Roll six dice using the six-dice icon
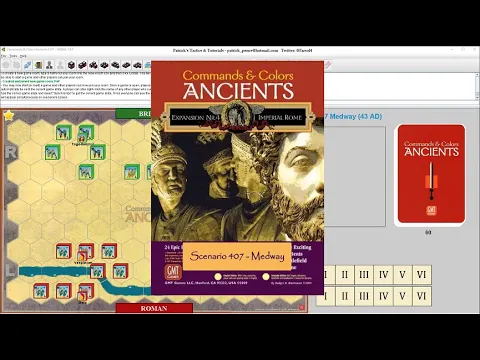The image size is (480, 360). pyautogui.click(x=126, y=65)
